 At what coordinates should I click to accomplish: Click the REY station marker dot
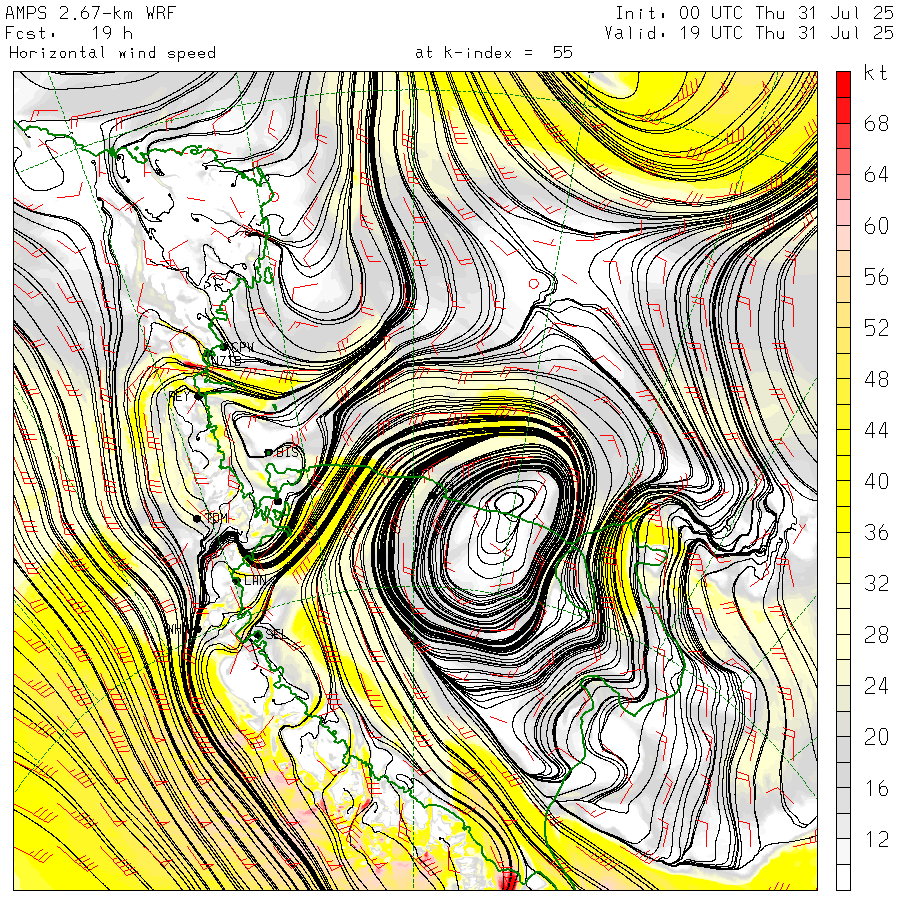199,396
